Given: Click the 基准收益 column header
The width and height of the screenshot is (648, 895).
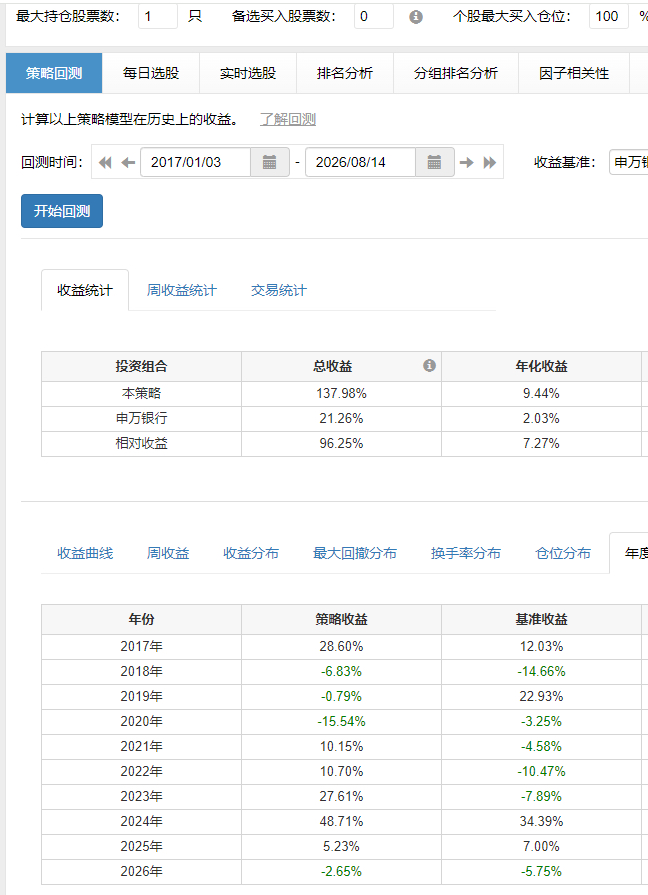Looking at the screenshot, I should pos(541,619).
